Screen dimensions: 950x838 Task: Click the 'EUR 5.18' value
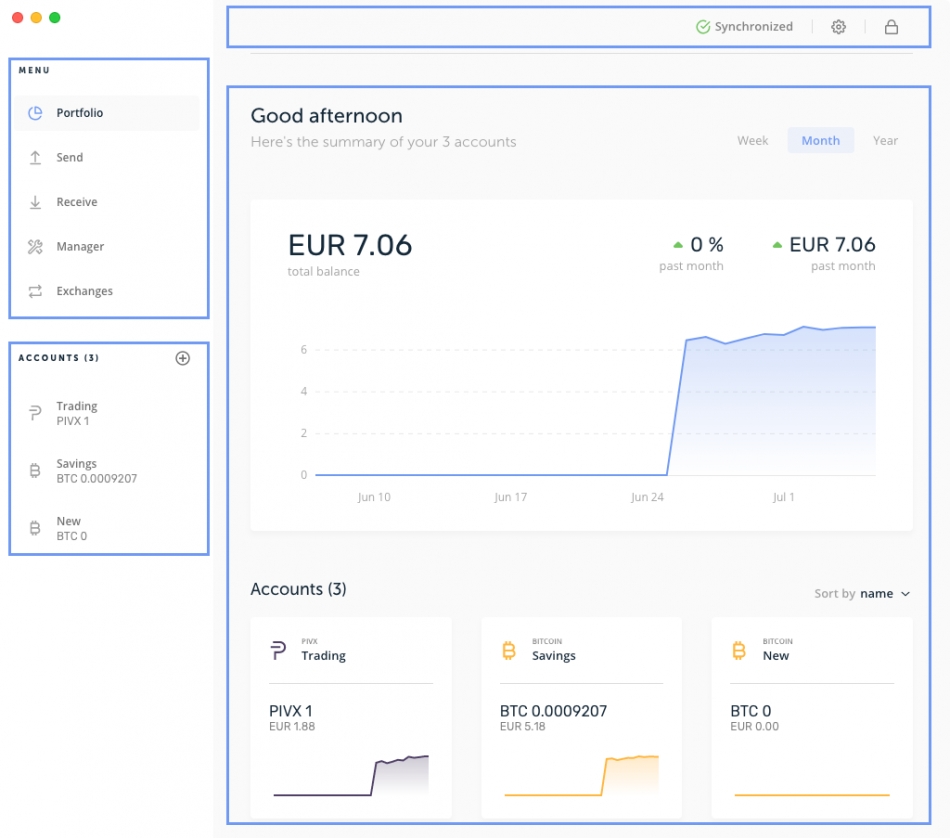(522, 727)
